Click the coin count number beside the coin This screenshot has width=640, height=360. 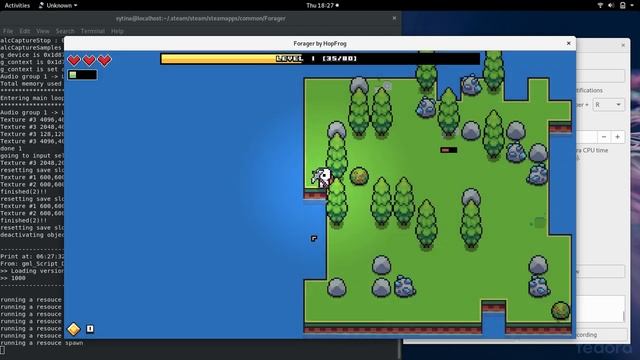(x=90, y=329)
